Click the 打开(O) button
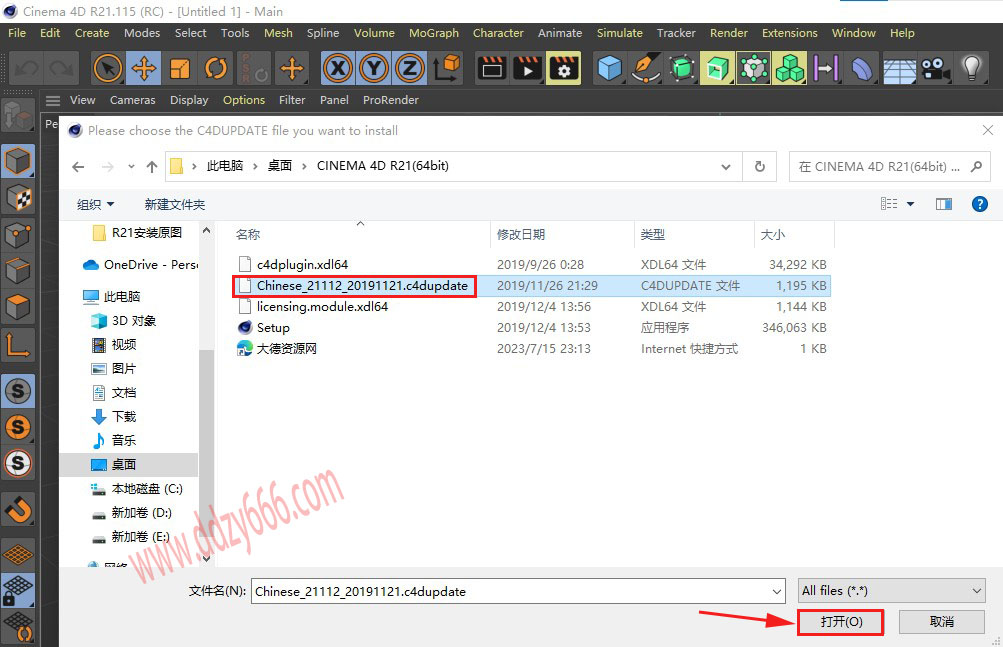Screen dimensions: 1003x647 841,622
